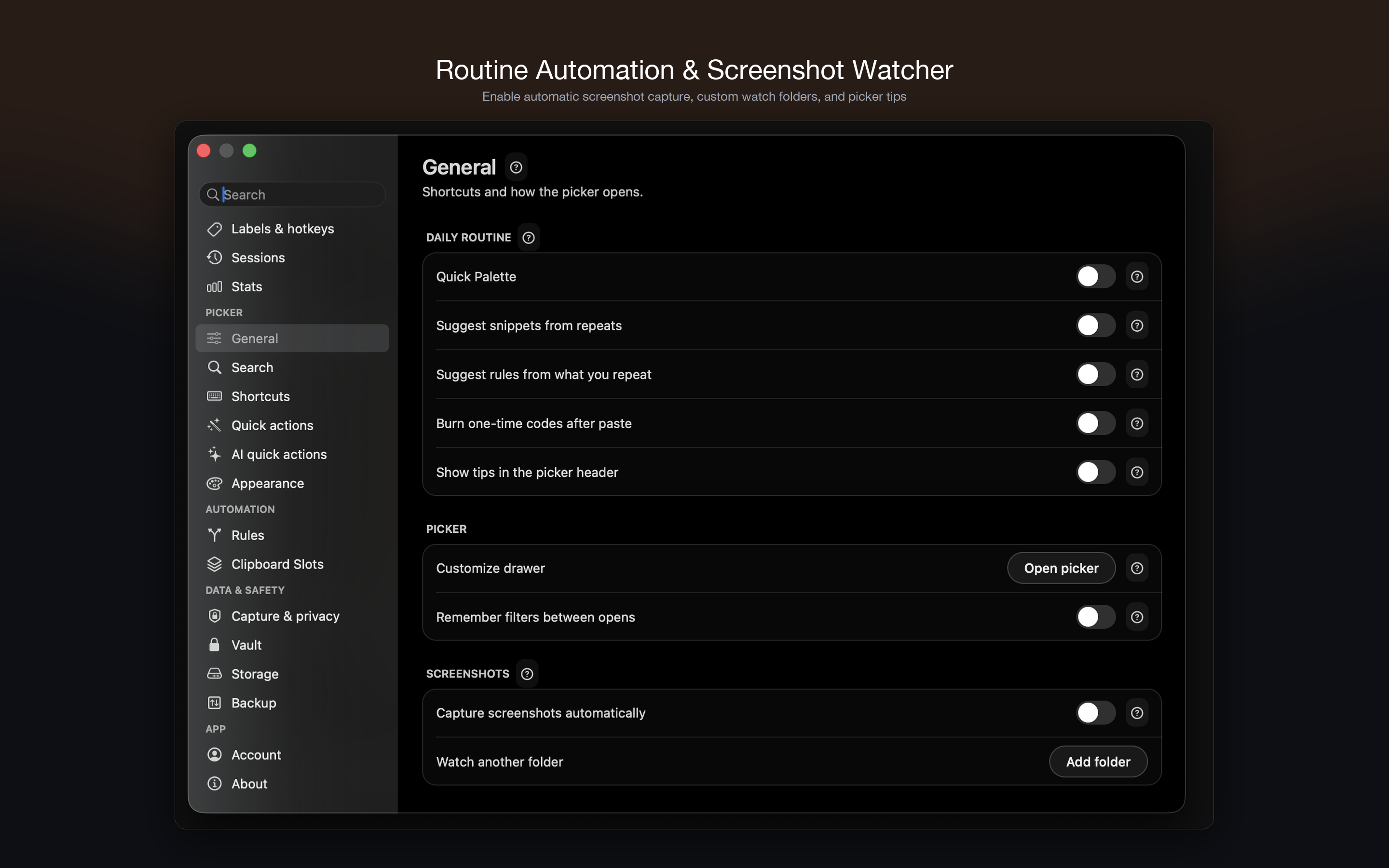
Task: Open Capture & privacy settings
Action: [292, 616]
